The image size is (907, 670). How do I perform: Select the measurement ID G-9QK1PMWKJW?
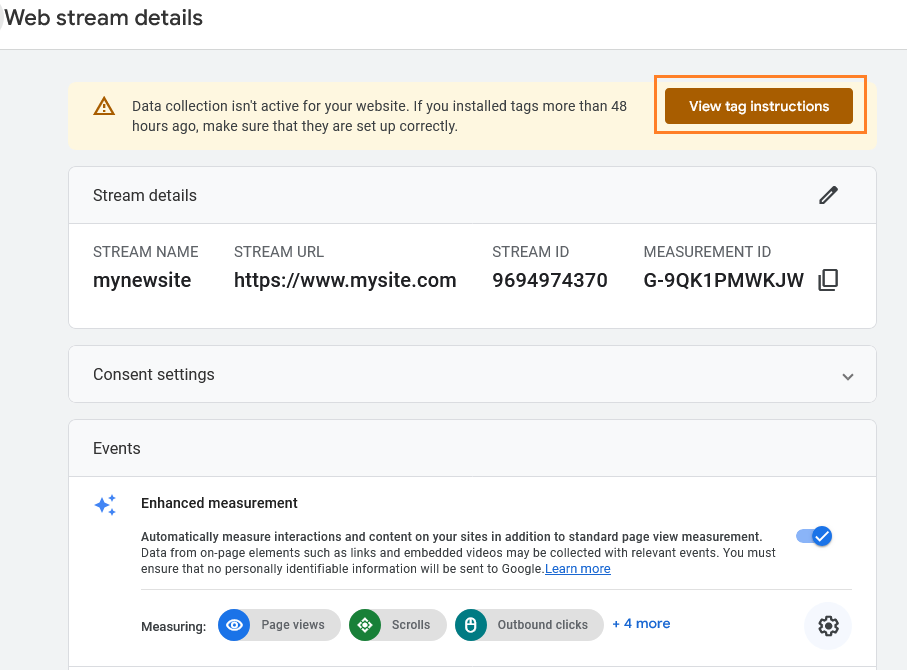[723, 280]
